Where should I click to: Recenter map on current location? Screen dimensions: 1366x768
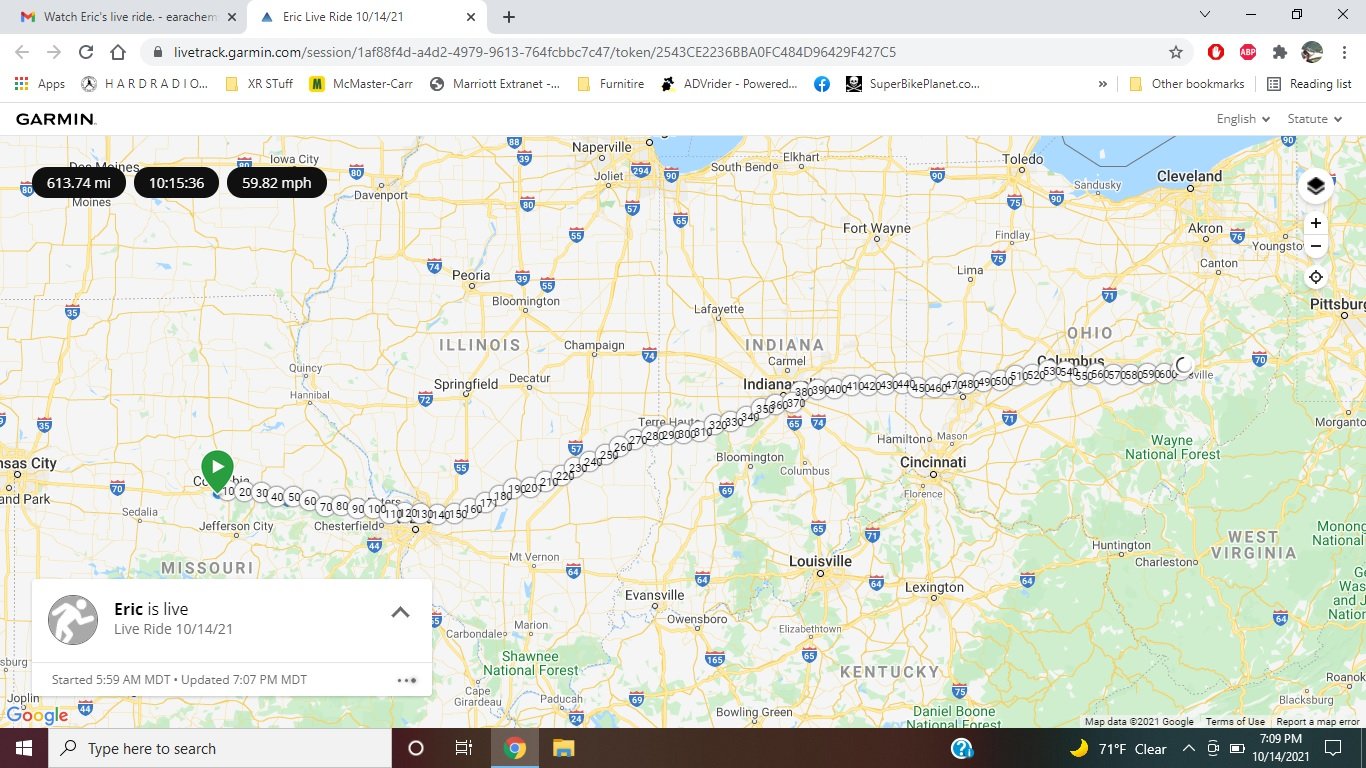1316,277
